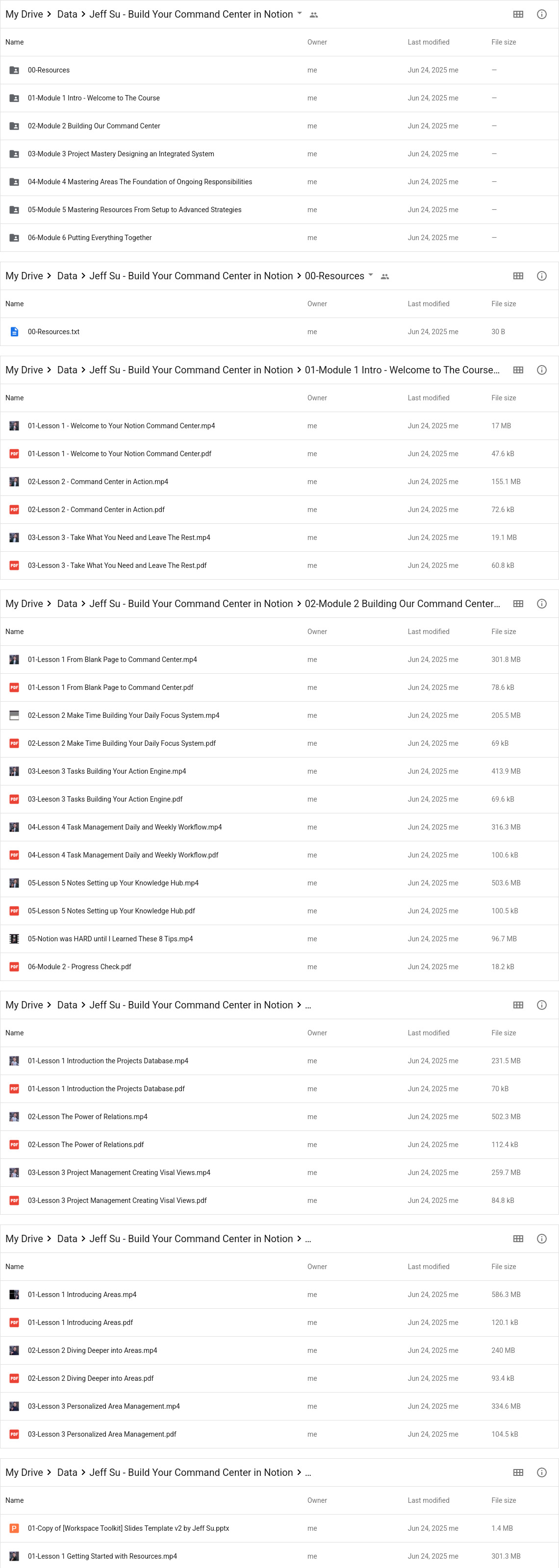Image resolution: width=559 pixels, height=1568 pixels.
Task: Go to Data in the topmost breadcrumb
Action: (67, 14)
